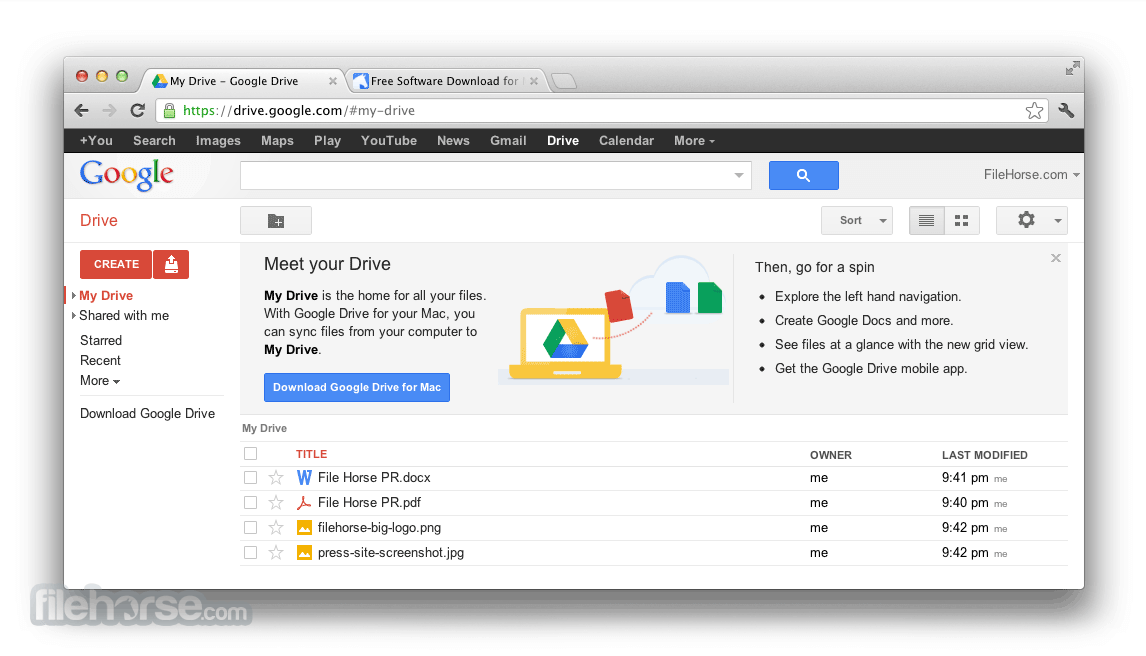Check the box for filehorse-big-logo.png

pos(251,527)
